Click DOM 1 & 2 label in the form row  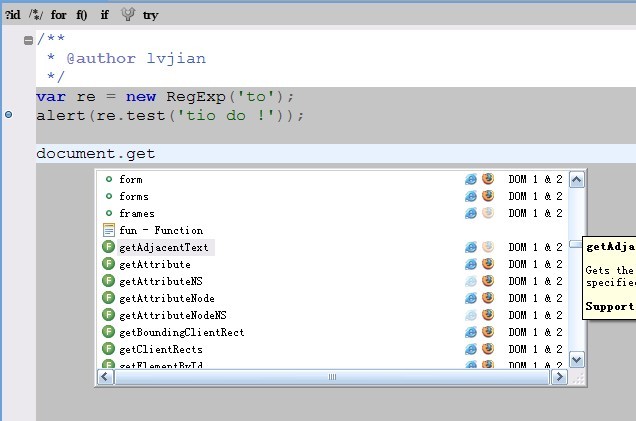(x=535, y=179)
